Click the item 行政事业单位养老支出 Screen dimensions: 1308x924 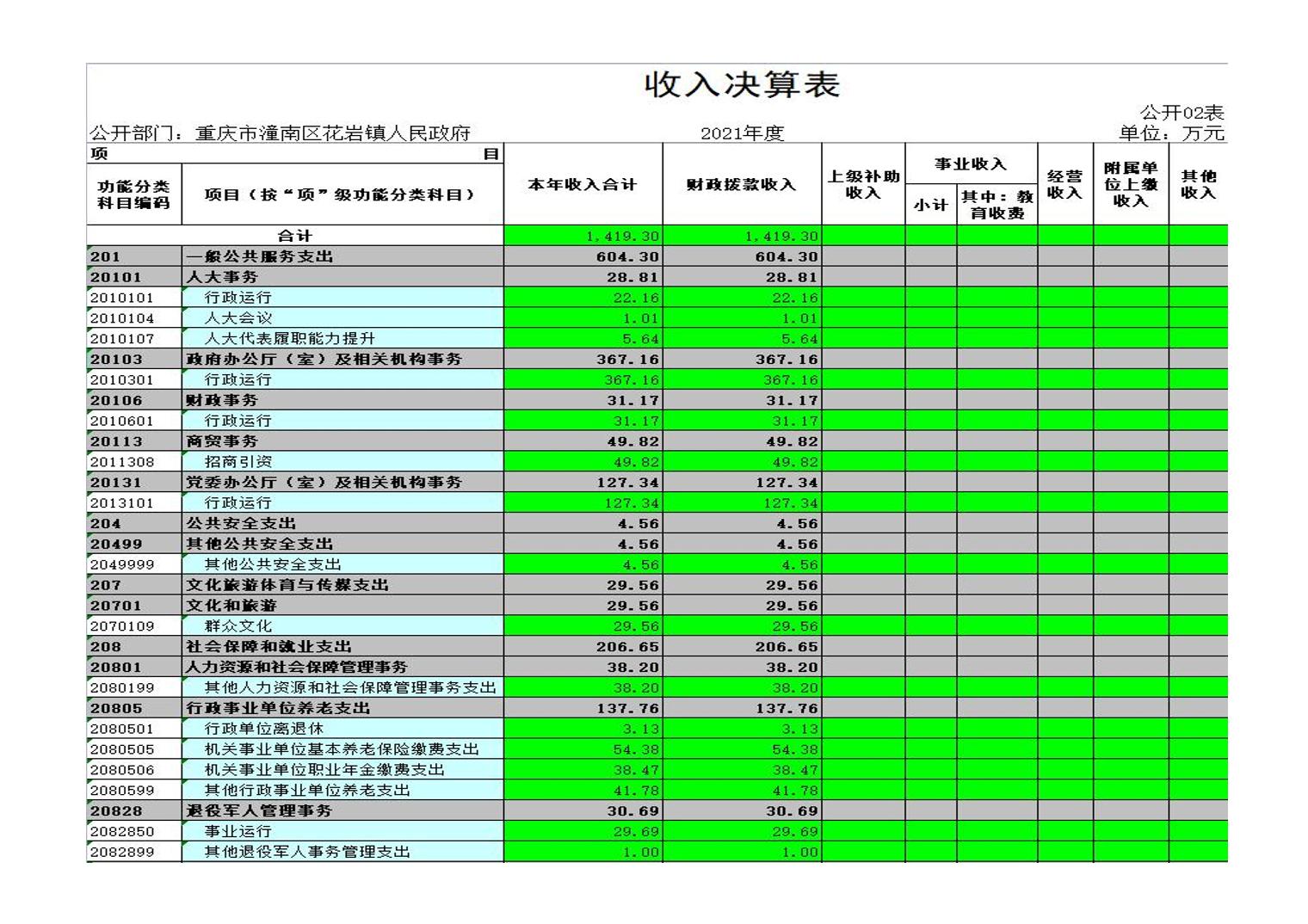point(278,708)
